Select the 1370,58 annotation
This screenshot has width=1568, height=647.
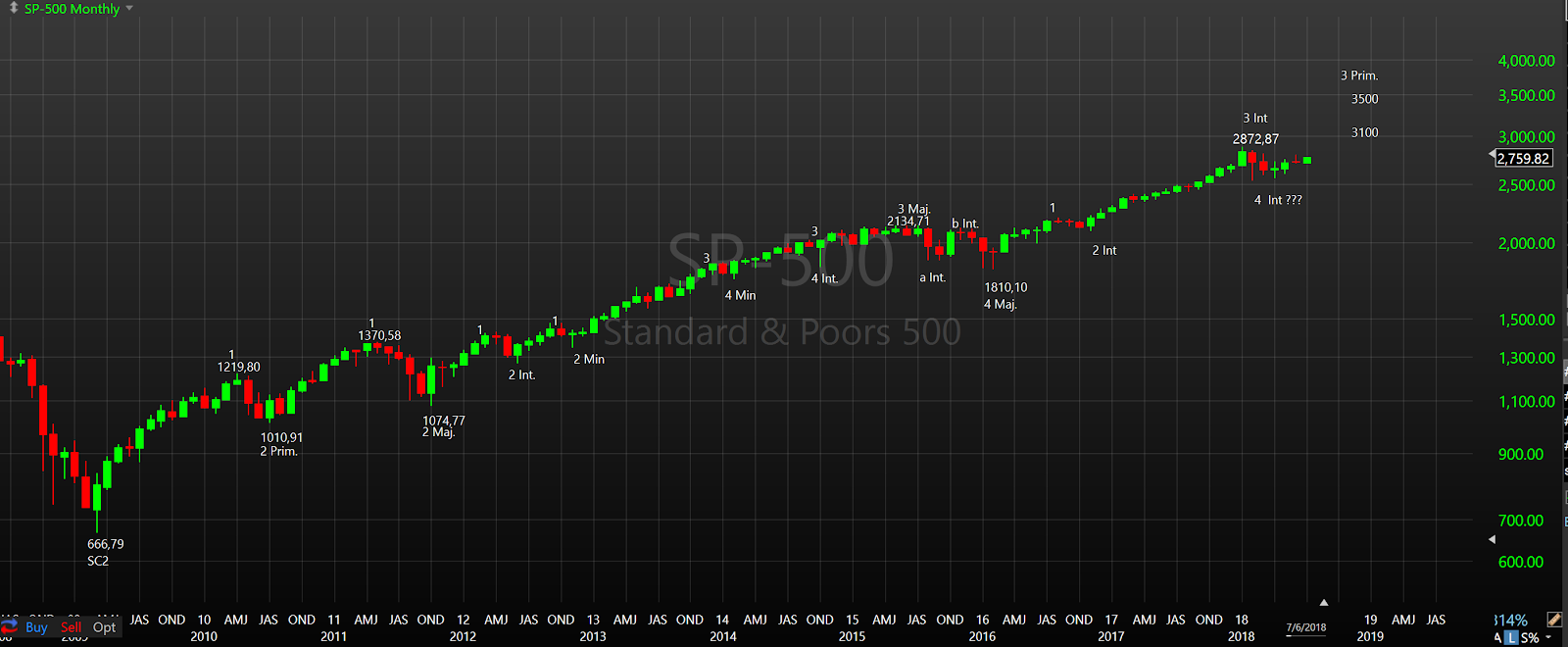tap(379, 335)
